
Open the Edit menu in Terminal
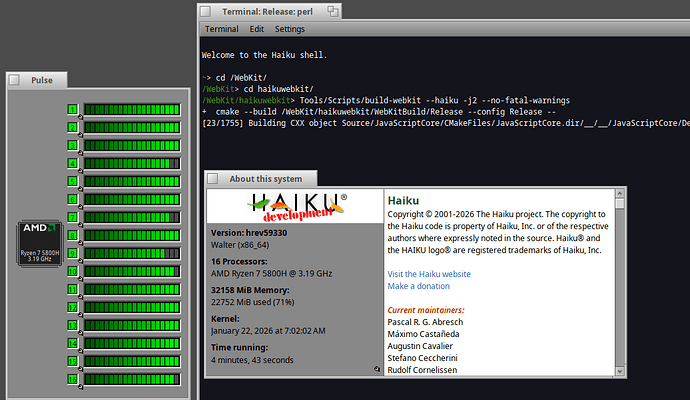pos(257,29)
